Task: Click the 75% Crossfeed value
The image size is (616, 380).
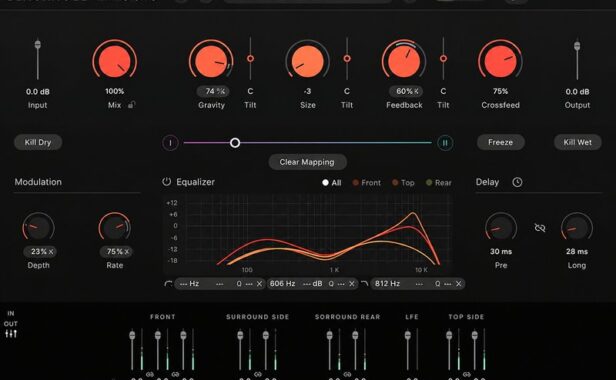Action: (x=500, y=91)
